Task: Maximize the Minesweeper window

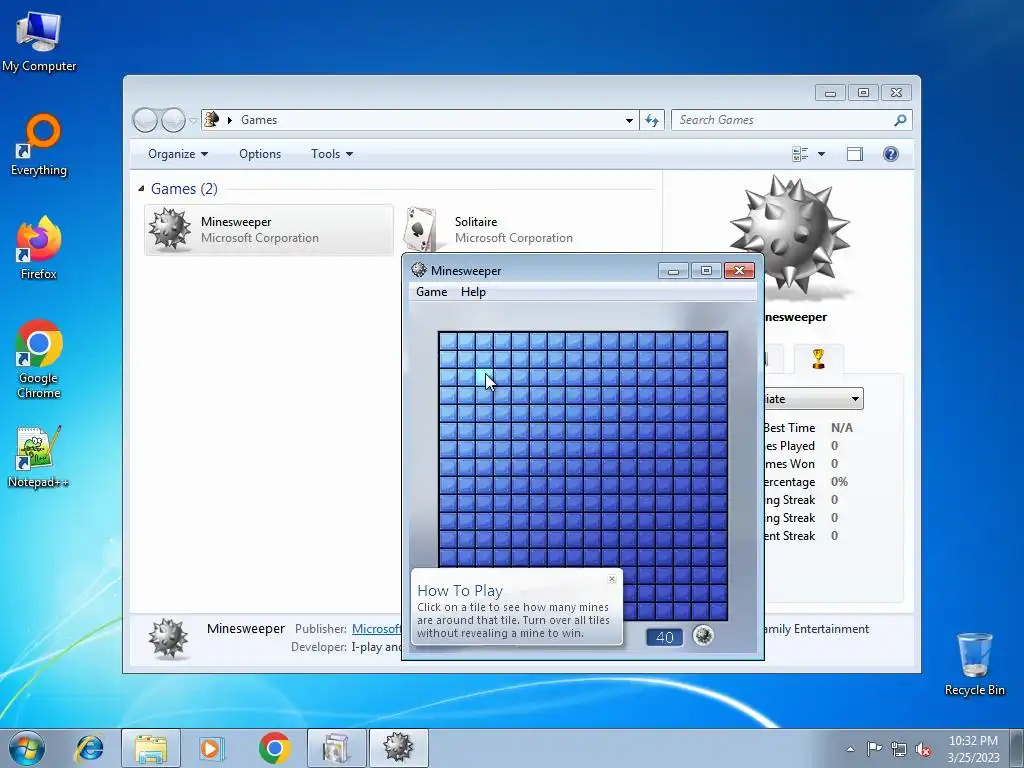Action: pyautogui.click(x=706, y=271)
